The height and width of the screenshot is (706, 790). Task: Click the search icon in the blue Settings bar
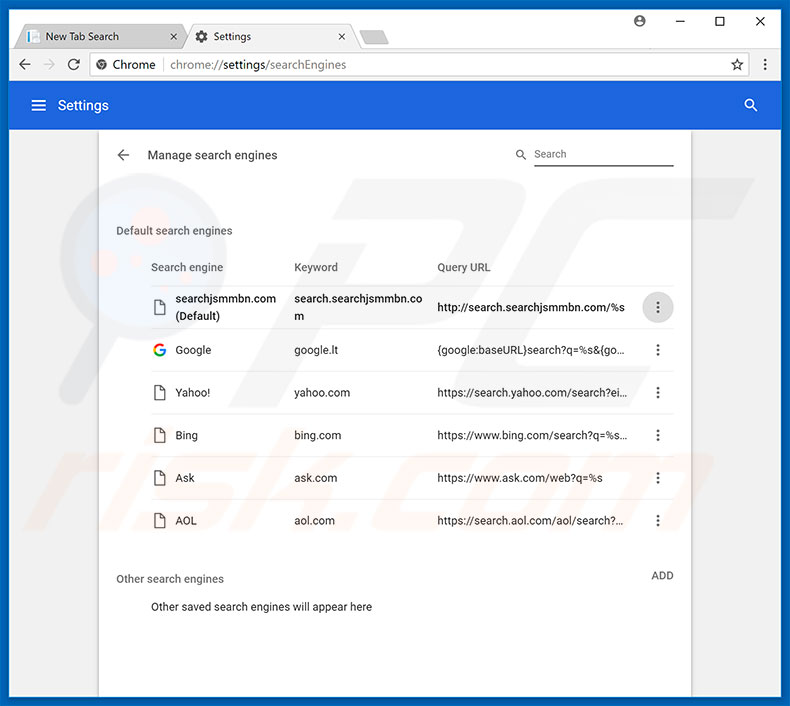tap(751, 105)
